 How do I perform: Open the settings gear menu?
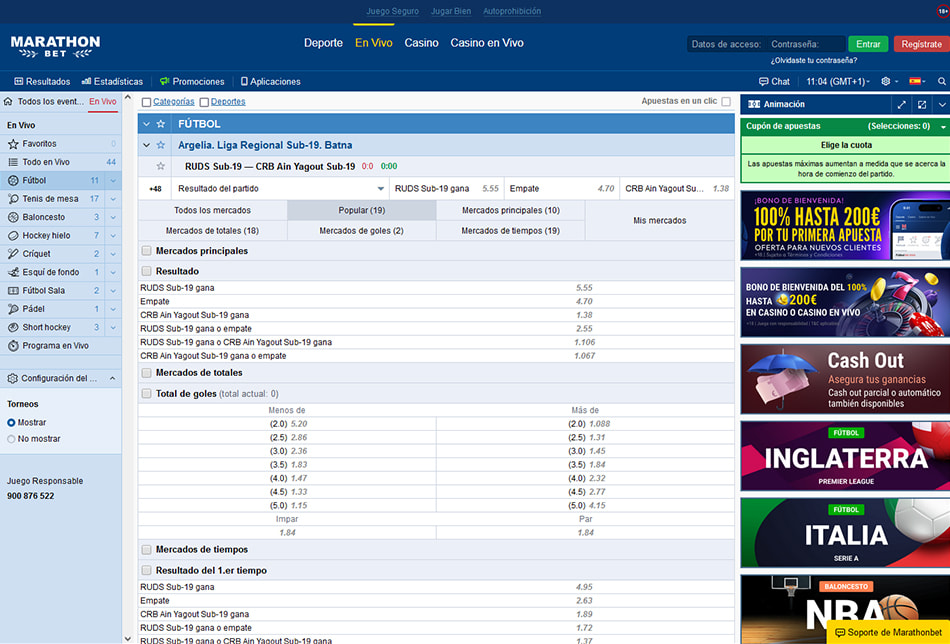click(886, 81)
